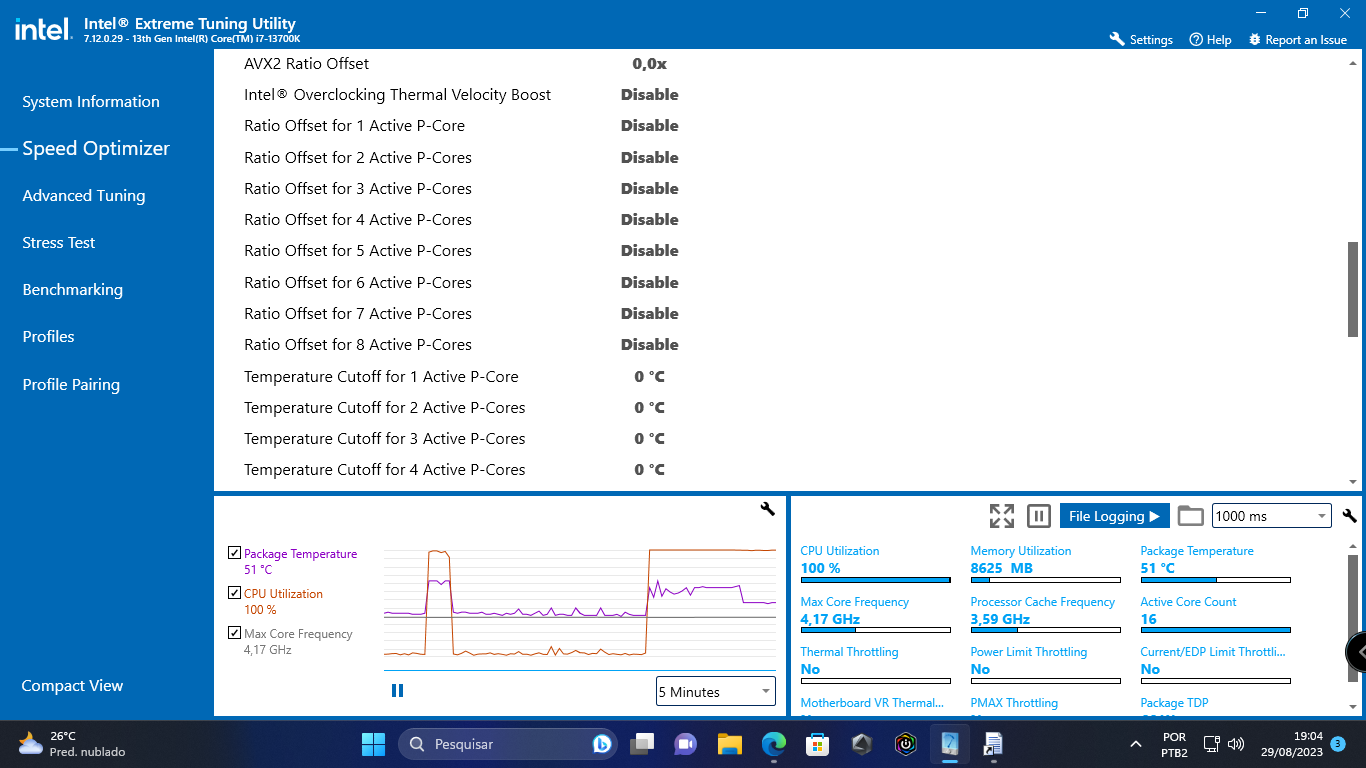Screen dimensions: 1366x768
Task: Open the monitor panel wrench settings
Action: pos(1349,516)
